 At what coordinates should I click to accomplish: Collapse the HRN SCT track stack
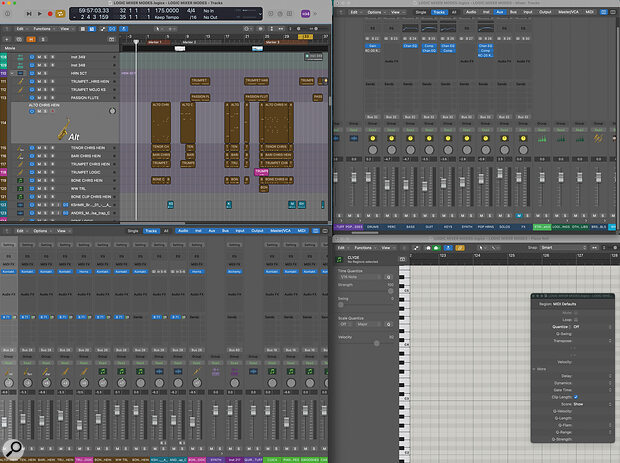coord(12,73)
